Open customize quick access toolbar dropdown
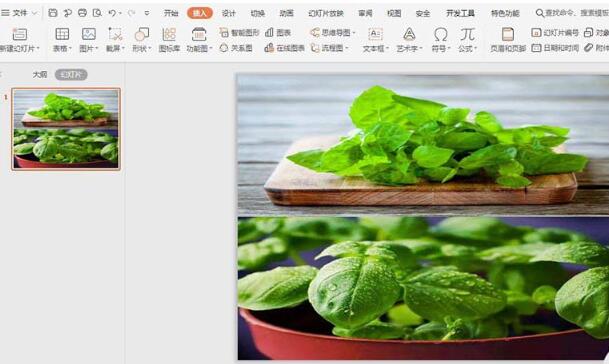This screenshot has width=609, height=364. 146,13
